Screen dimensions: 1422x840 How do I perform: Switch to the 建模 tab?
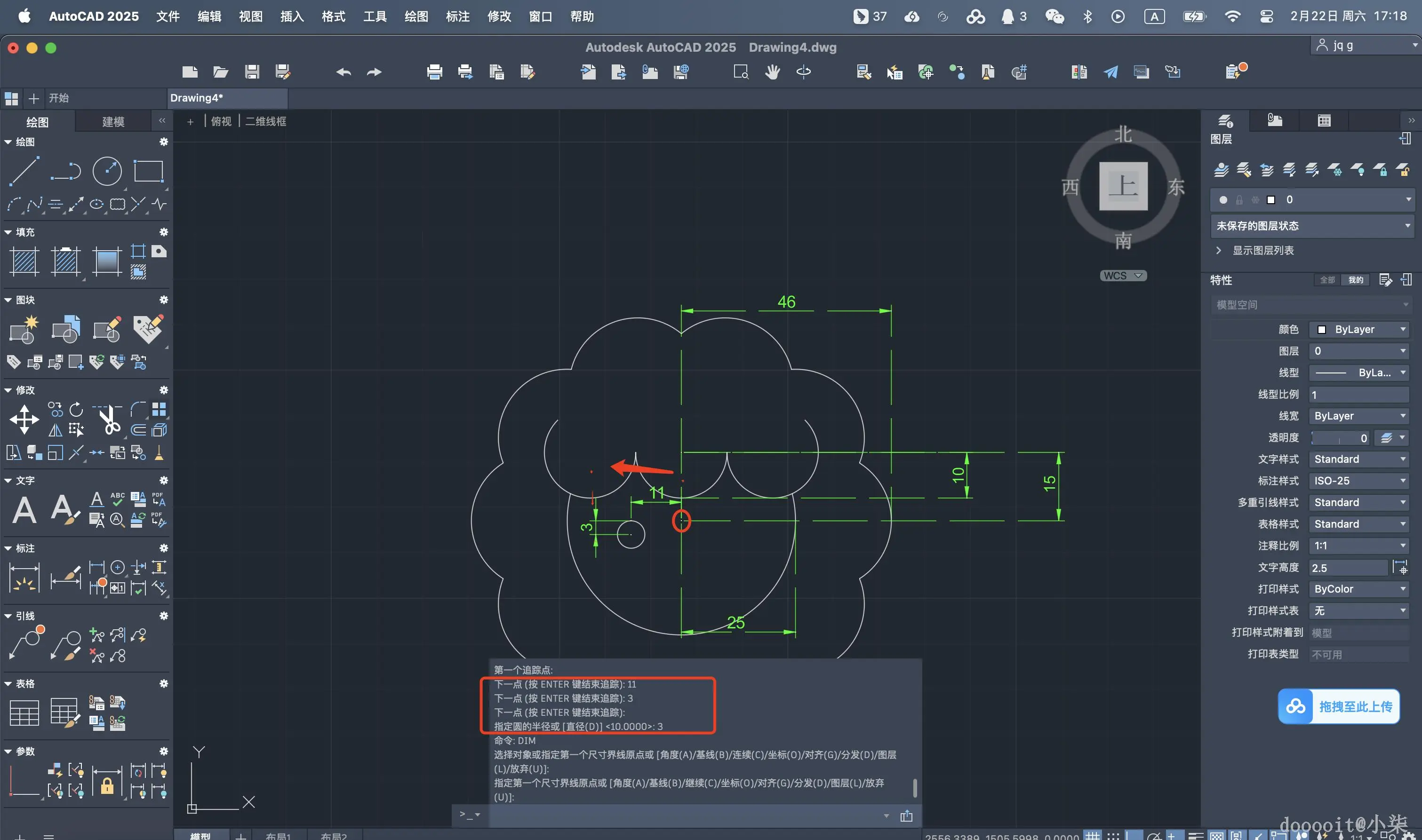(112, 122)
